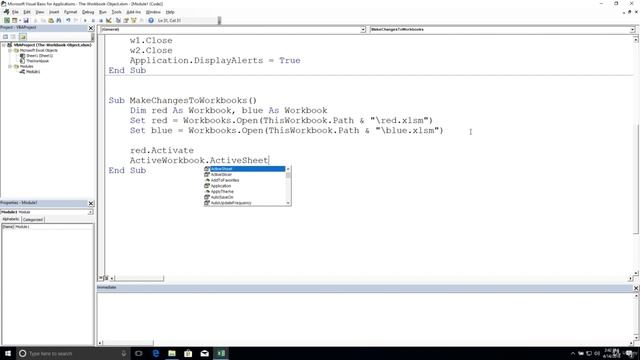Open Excel from the taskbar
The width and height of the screenshot is (640, 360).
[x=221, y=353]
